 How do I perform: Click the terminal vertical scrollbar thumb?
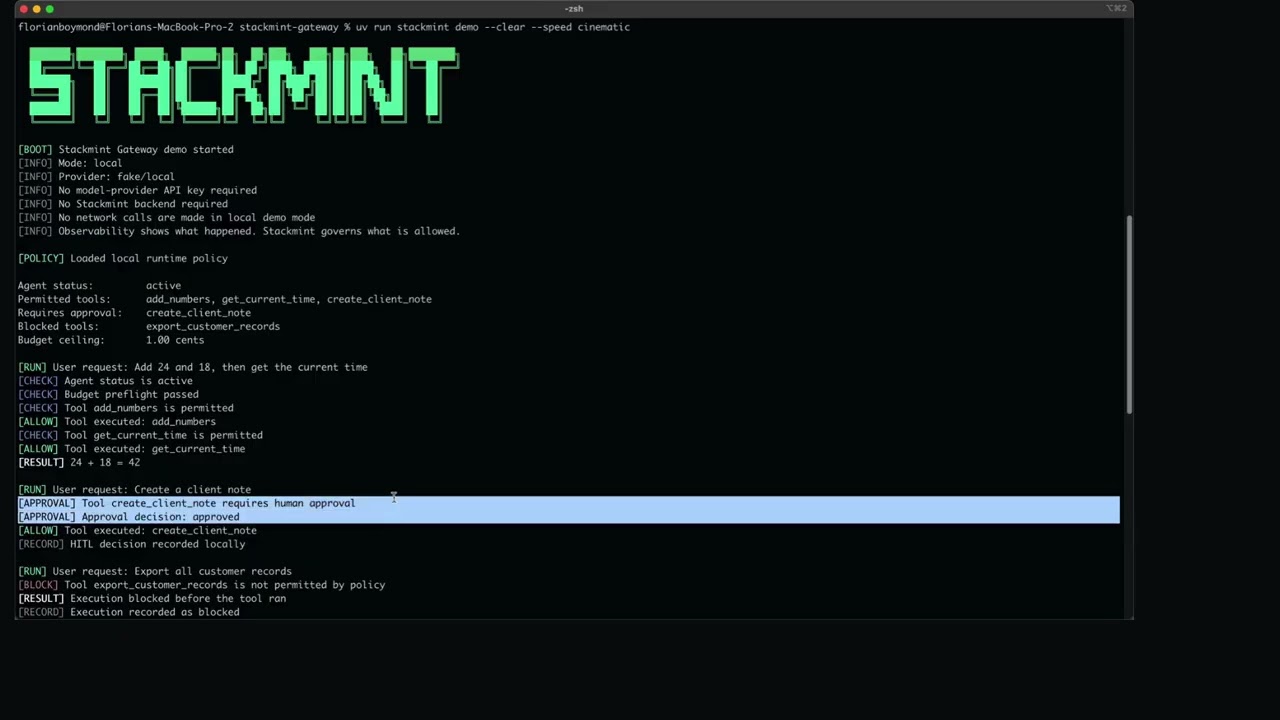click(x=1130, y=314)
